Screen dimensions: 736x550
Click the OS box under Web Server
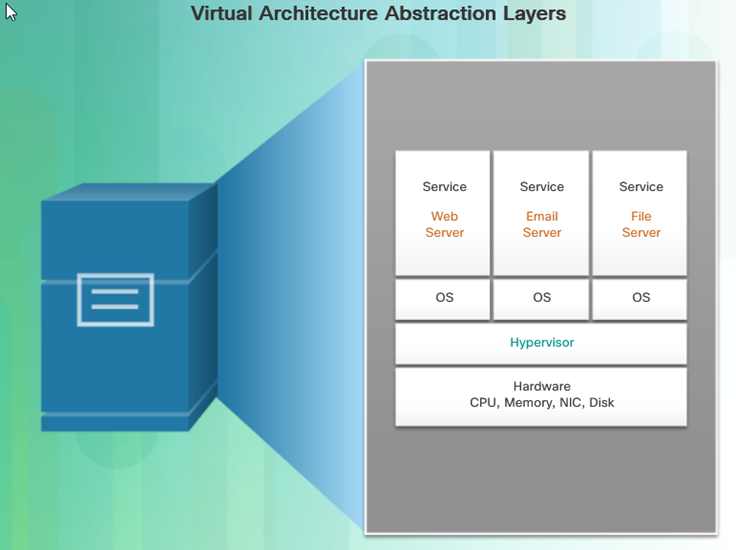[x=443, y=299]
